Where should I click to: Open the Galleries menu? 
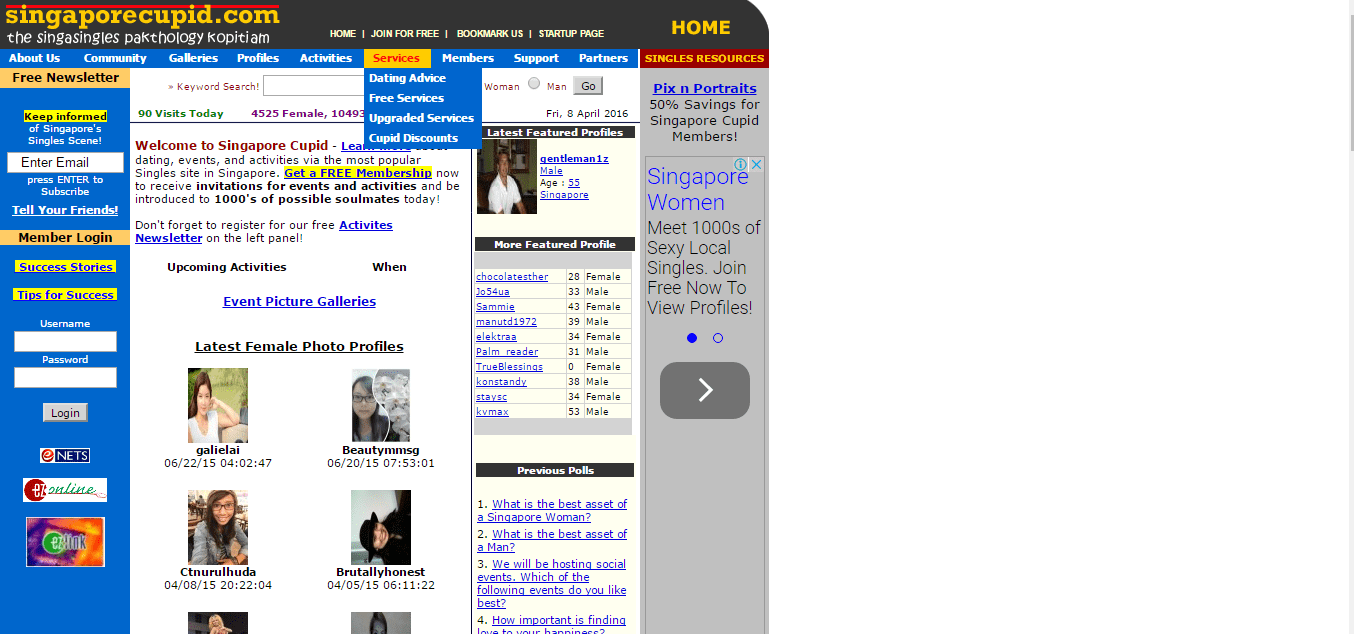point(193,58)
